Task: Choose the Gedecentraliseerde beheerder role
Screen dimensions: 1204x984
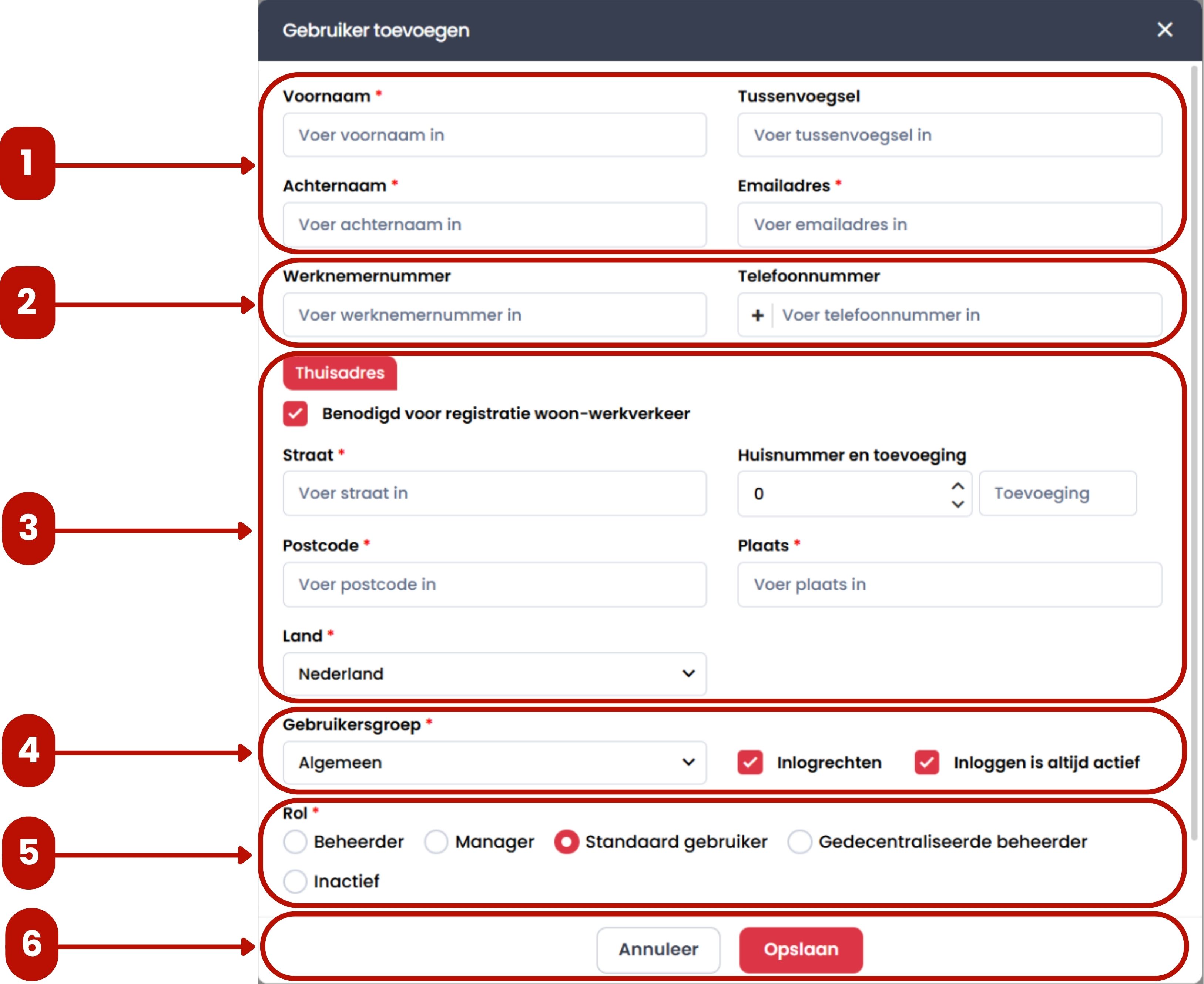Action: 799,842
